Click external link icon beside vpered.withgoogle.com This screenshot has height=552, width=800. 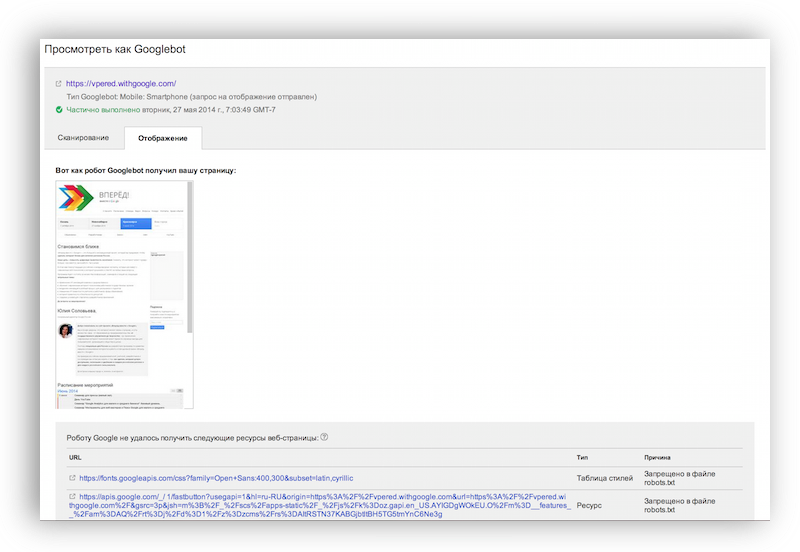point(58,84)
